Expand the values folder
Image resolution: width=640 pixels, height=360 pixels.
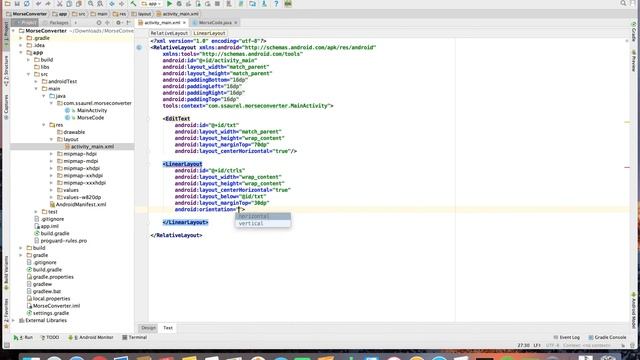point(51,190)
